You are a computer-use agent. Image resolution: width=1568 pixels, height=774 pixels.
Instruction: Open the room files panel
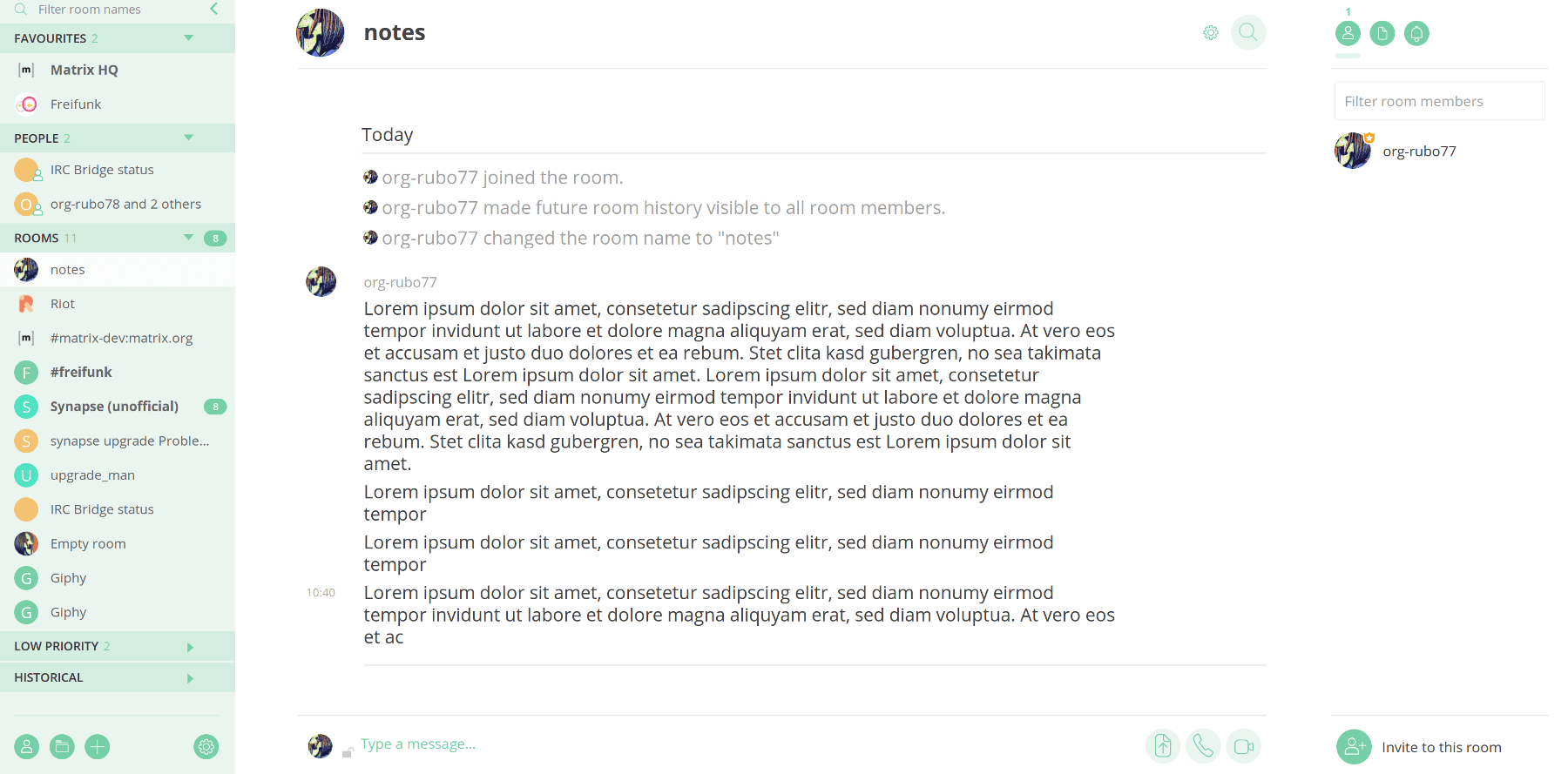point(1382,34)
